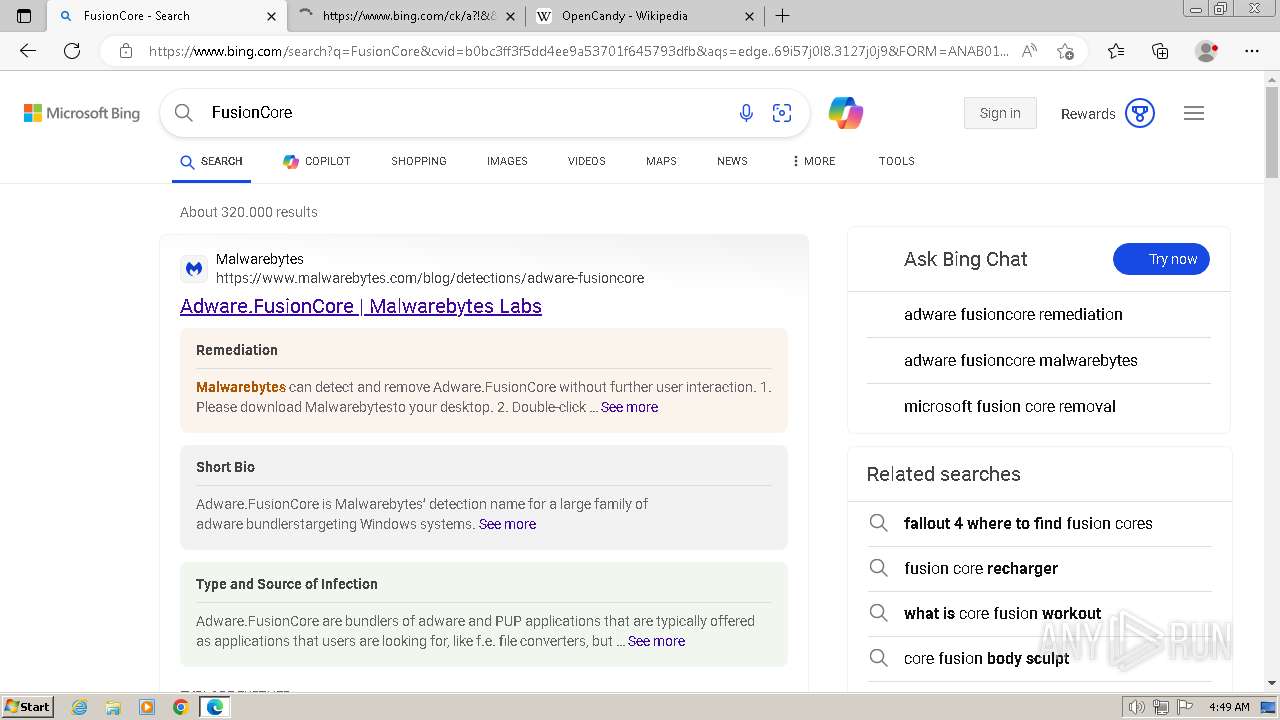Close the FusionCore - Search tab

(271, 16)
